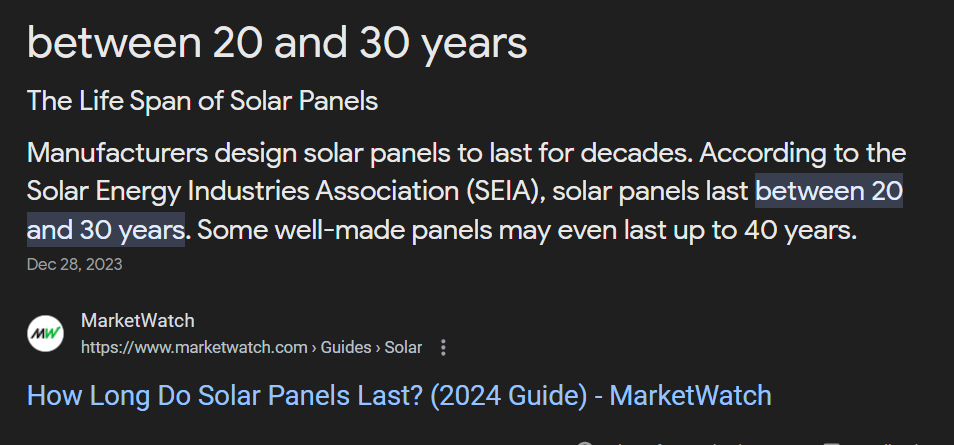The image size is (954, 445).
Task: Click the (2024 Guide) part of the result title
Action: (x=509, y=396)
